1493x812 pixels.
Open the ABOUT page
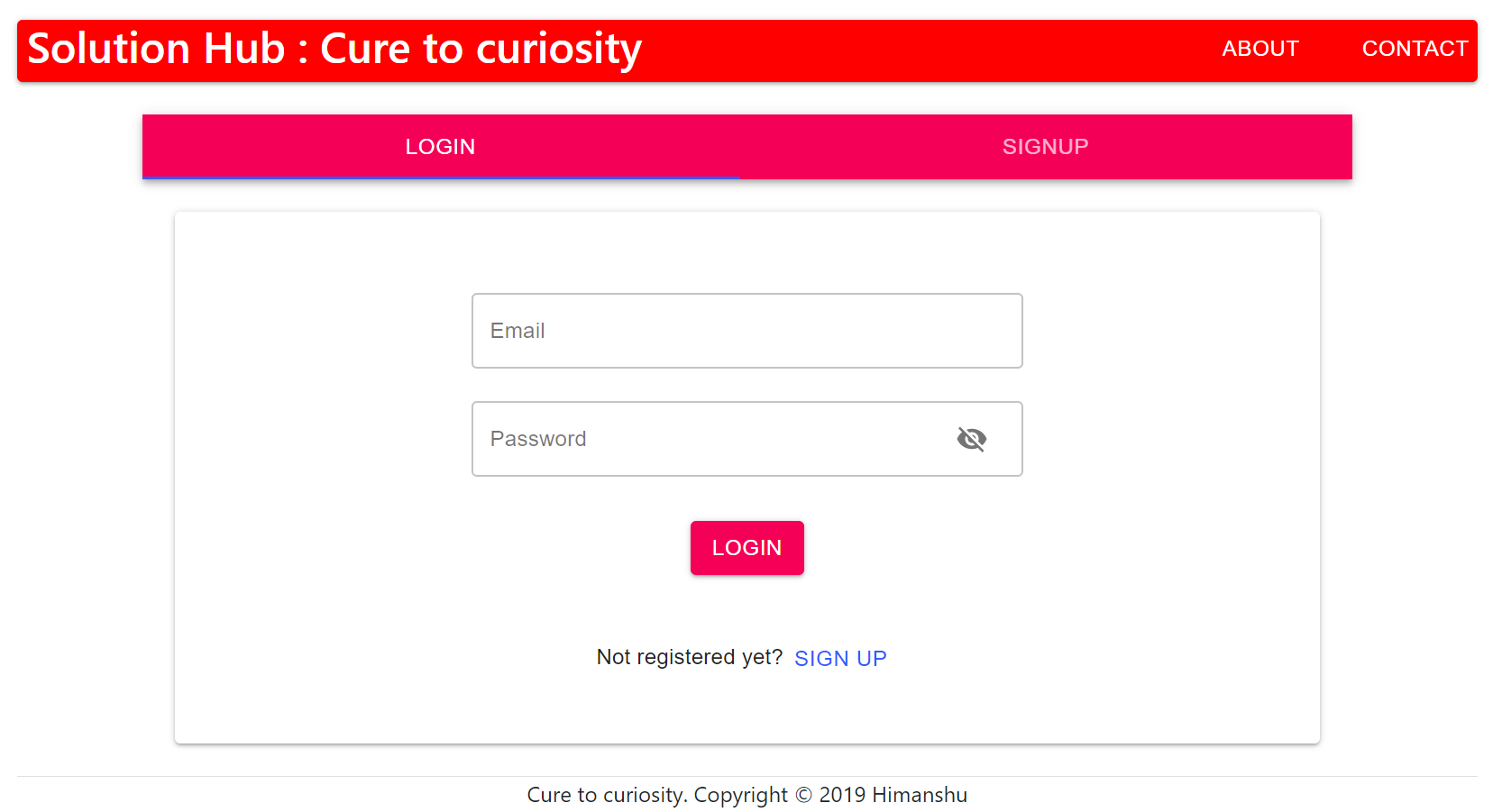(x=1259, y=49)
